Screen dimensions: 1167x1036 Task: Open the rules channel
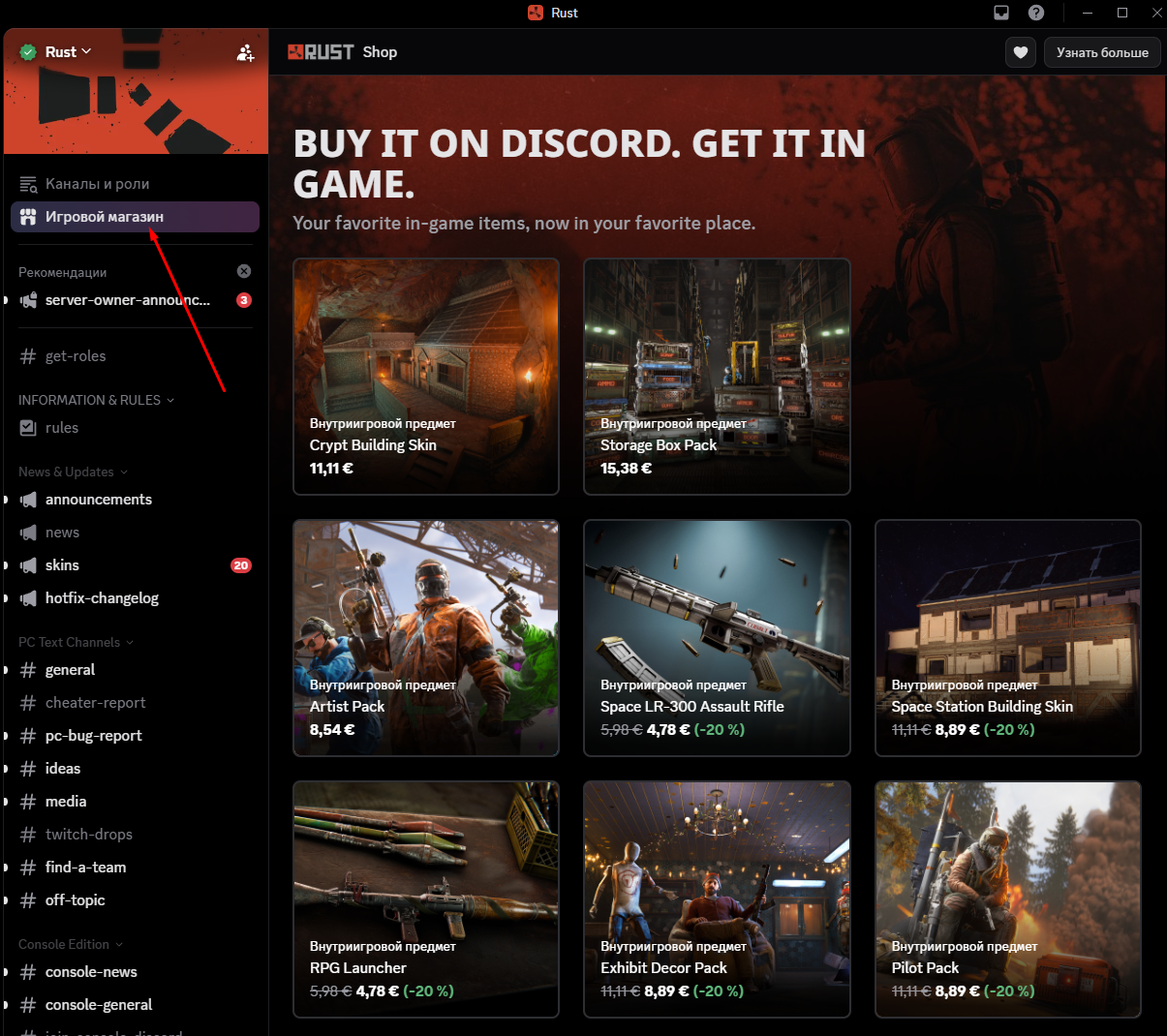[135, 428]
